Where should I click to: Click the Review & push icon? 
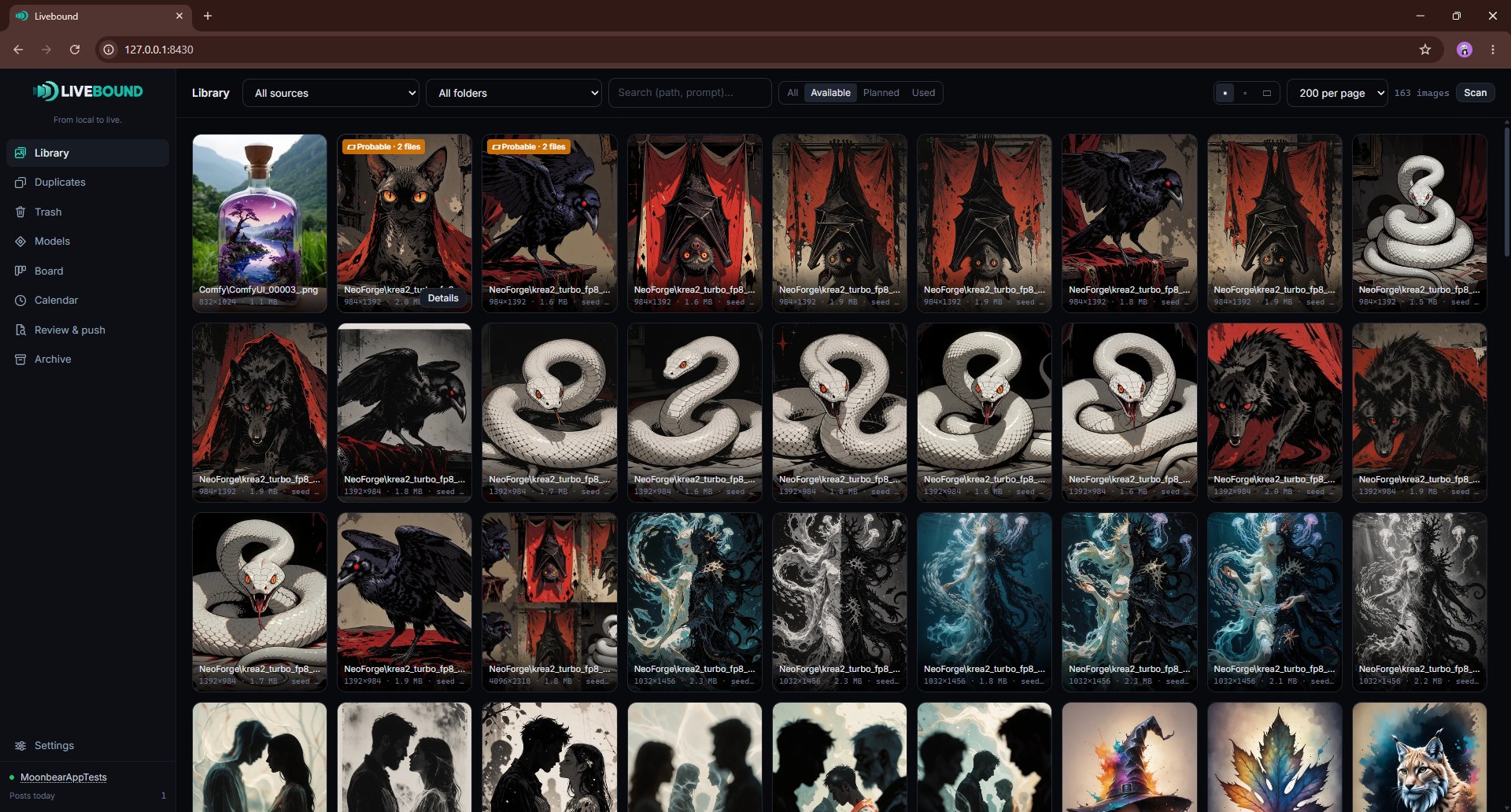coord(20,330)
